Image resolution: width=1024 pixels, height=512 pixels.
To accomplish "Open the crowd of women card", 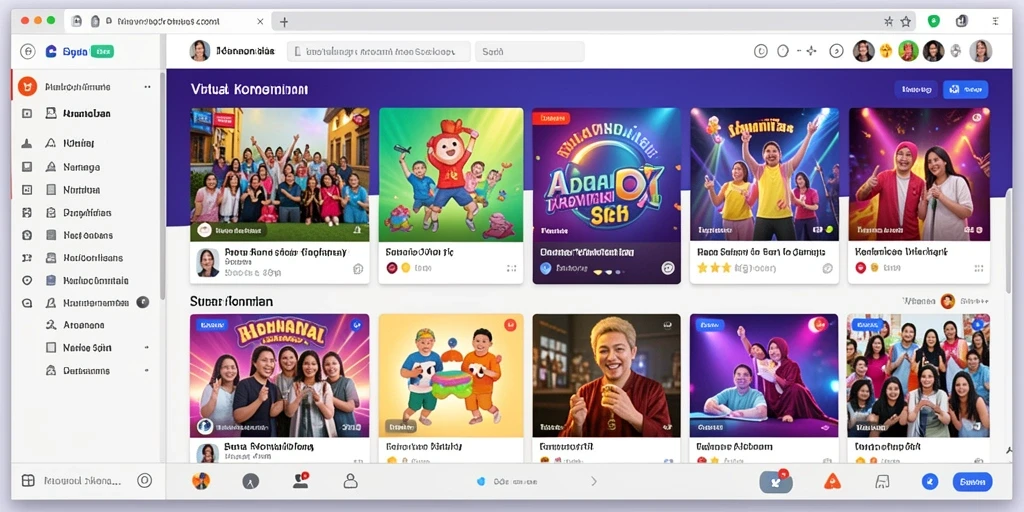I will coord(919,376).
